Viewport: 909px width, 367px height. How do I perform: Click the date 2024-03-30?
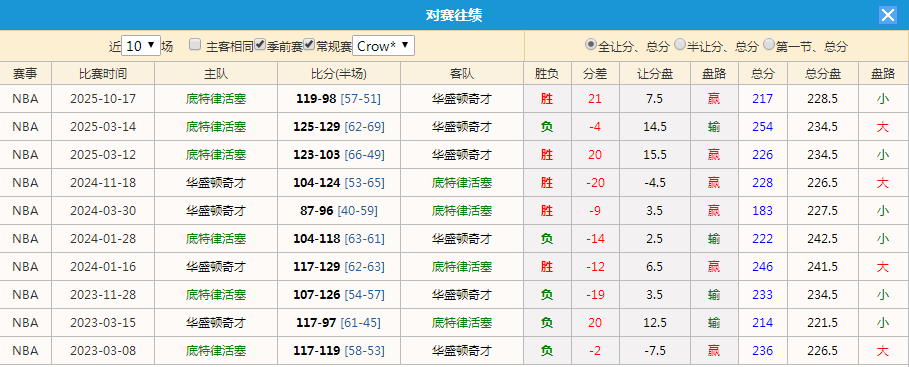click(x=103, y=210)
